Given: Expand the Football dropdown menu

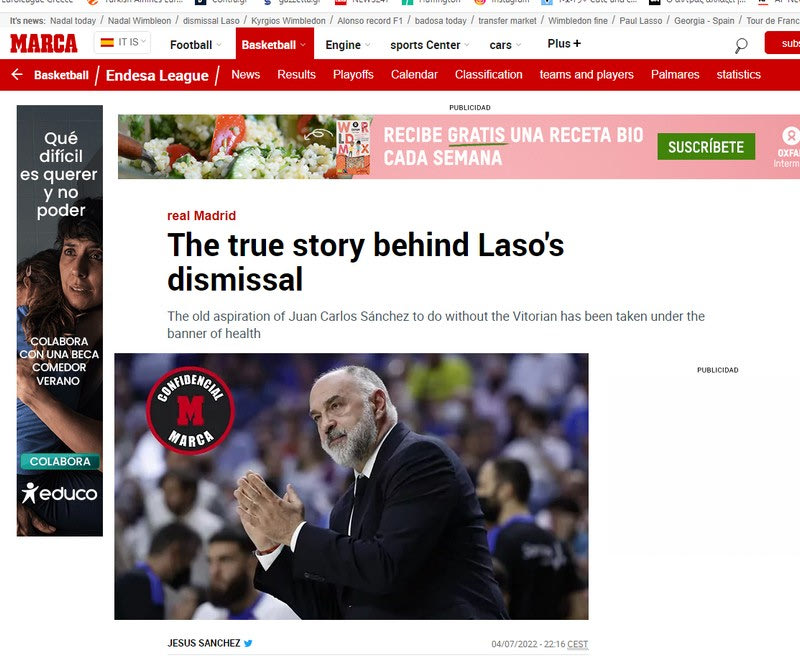Looking at the screenshot, I should click(195, 45).
